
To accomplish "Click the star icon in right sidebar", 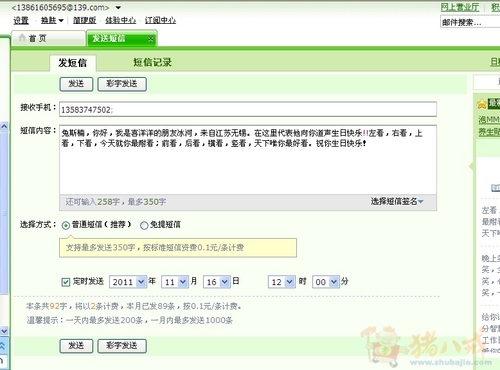I will 482,104.
